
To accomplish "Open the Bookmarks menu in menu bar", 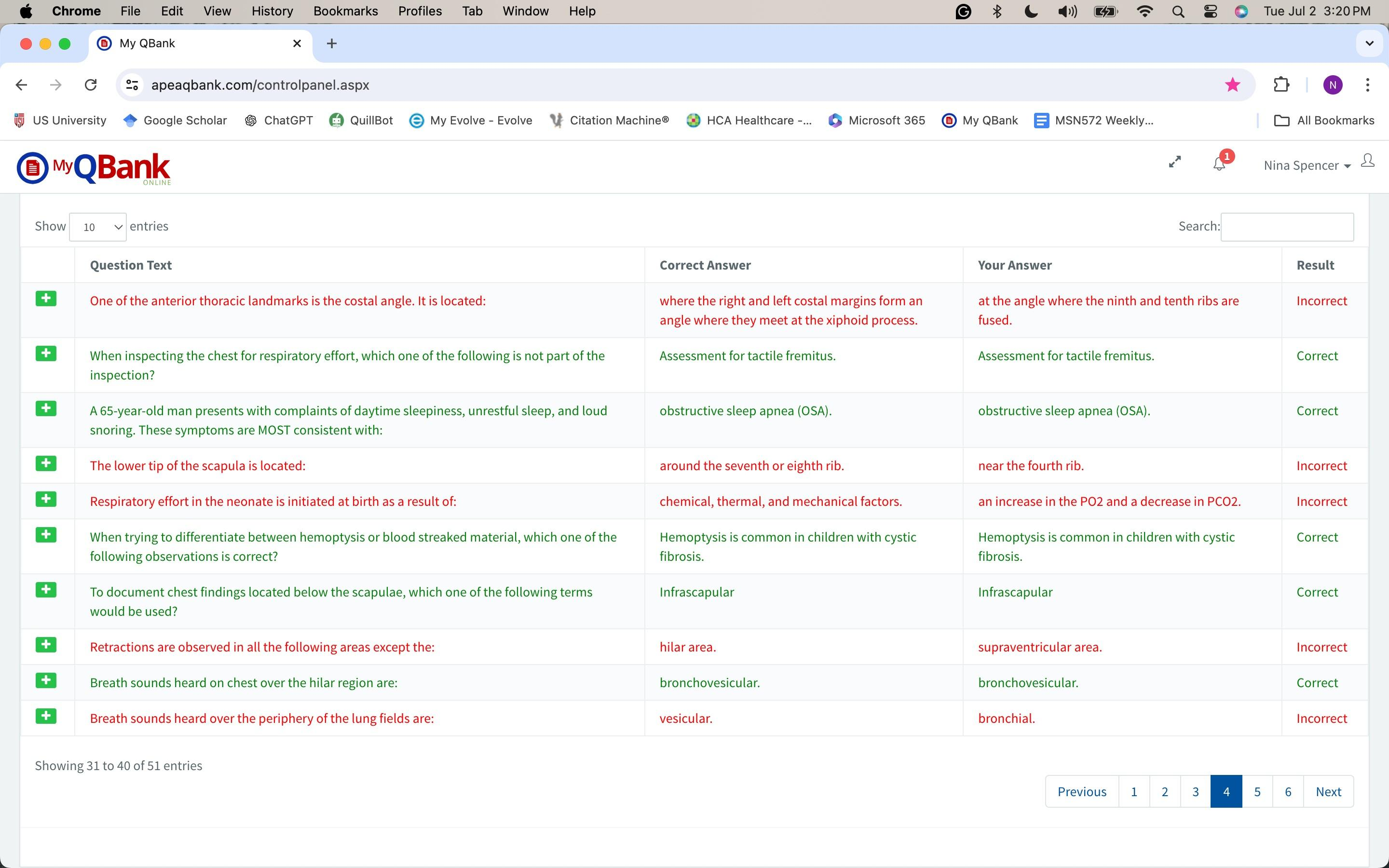I will 345,12.
